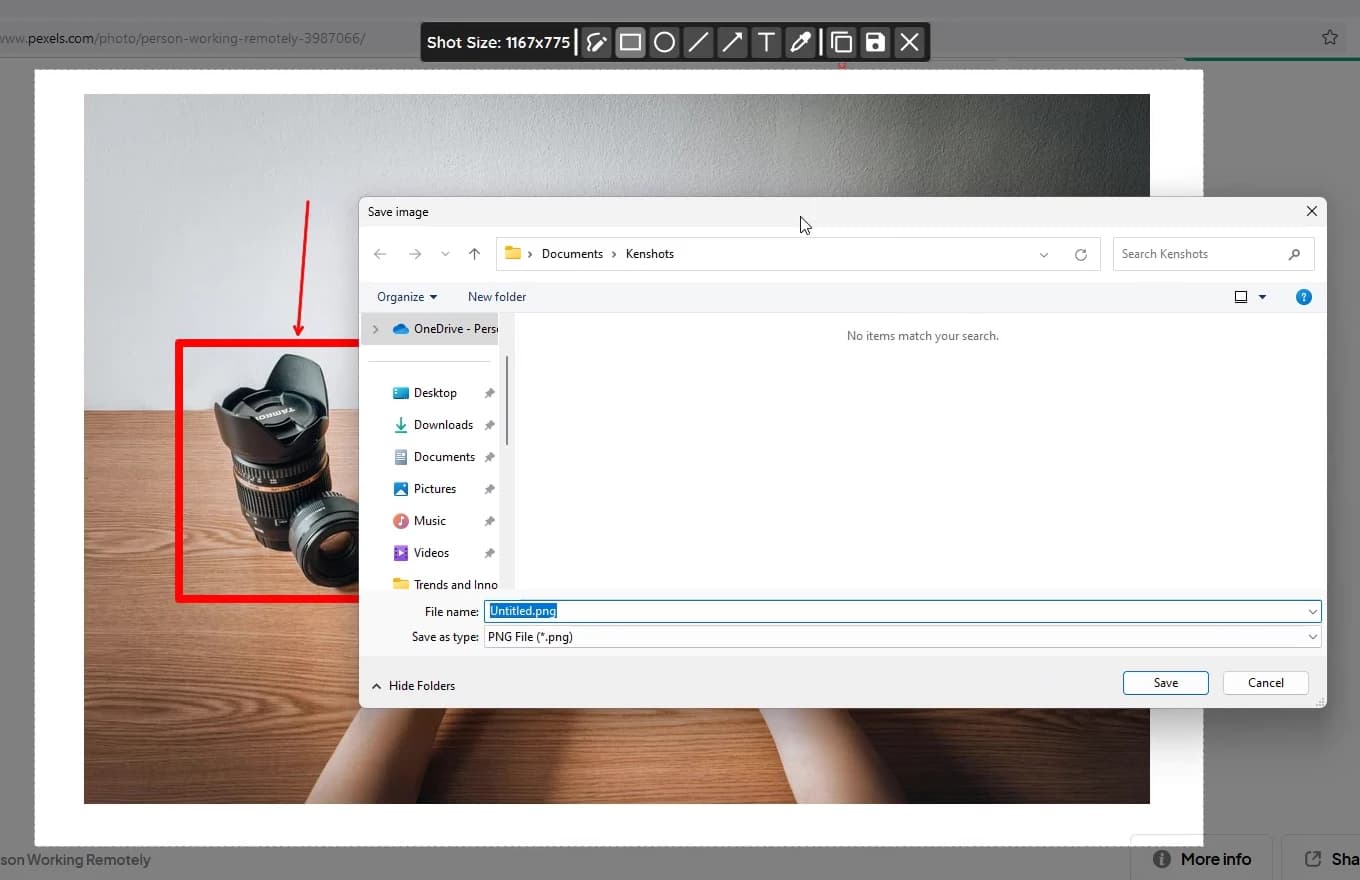Copy screenshot to clipboard
Screen dimensions: 1360x880
(x=842, y=42)
